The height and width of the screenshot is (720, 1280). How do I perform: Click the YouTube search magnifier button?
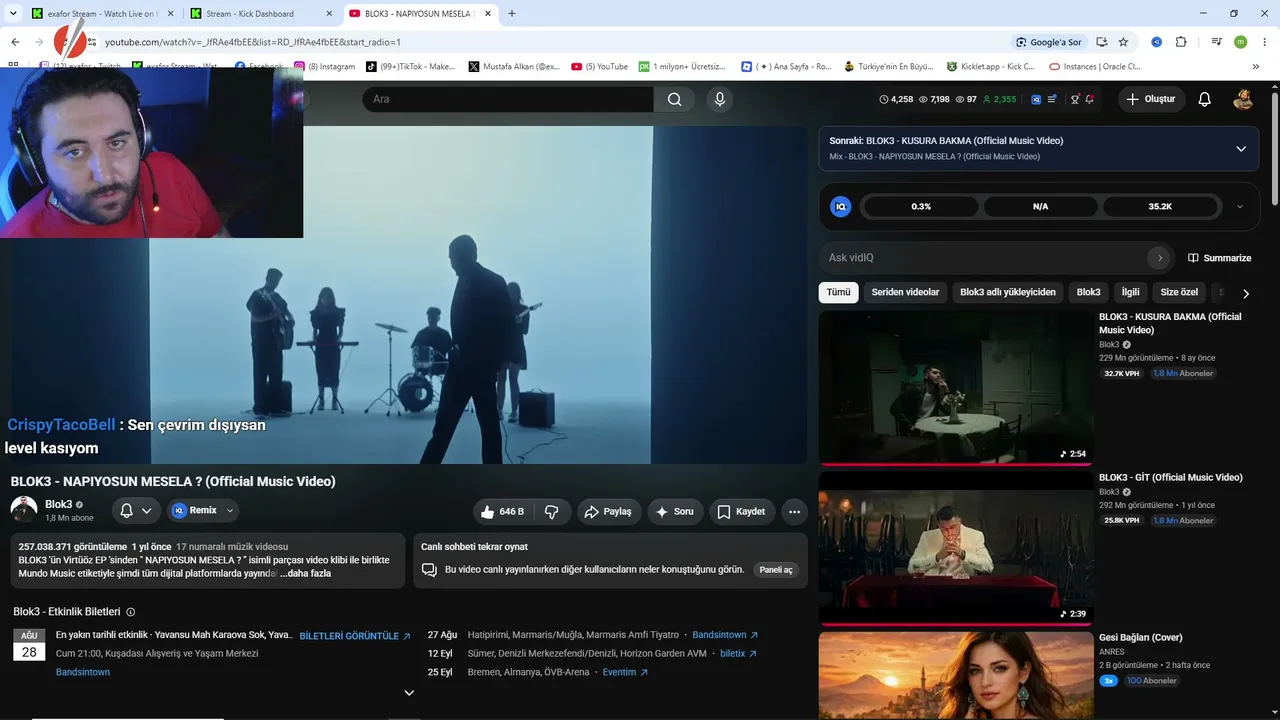coord(675,99)
